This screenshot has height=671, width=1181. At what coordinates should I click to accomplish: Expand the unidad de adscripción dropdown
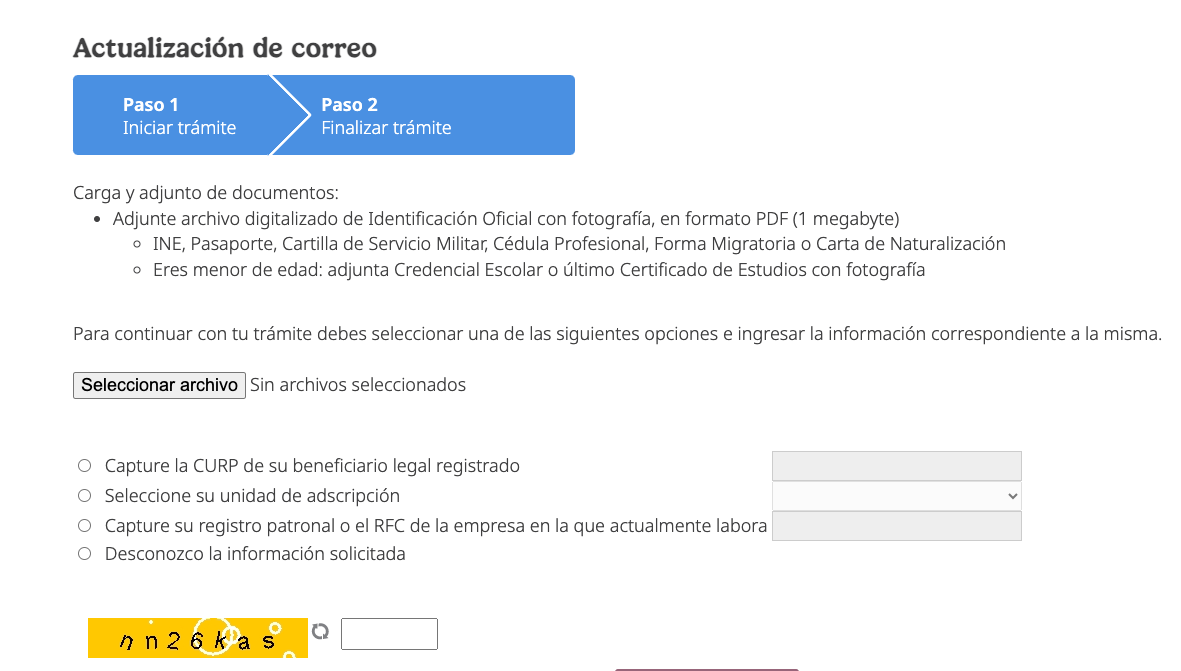pos(896,496)
